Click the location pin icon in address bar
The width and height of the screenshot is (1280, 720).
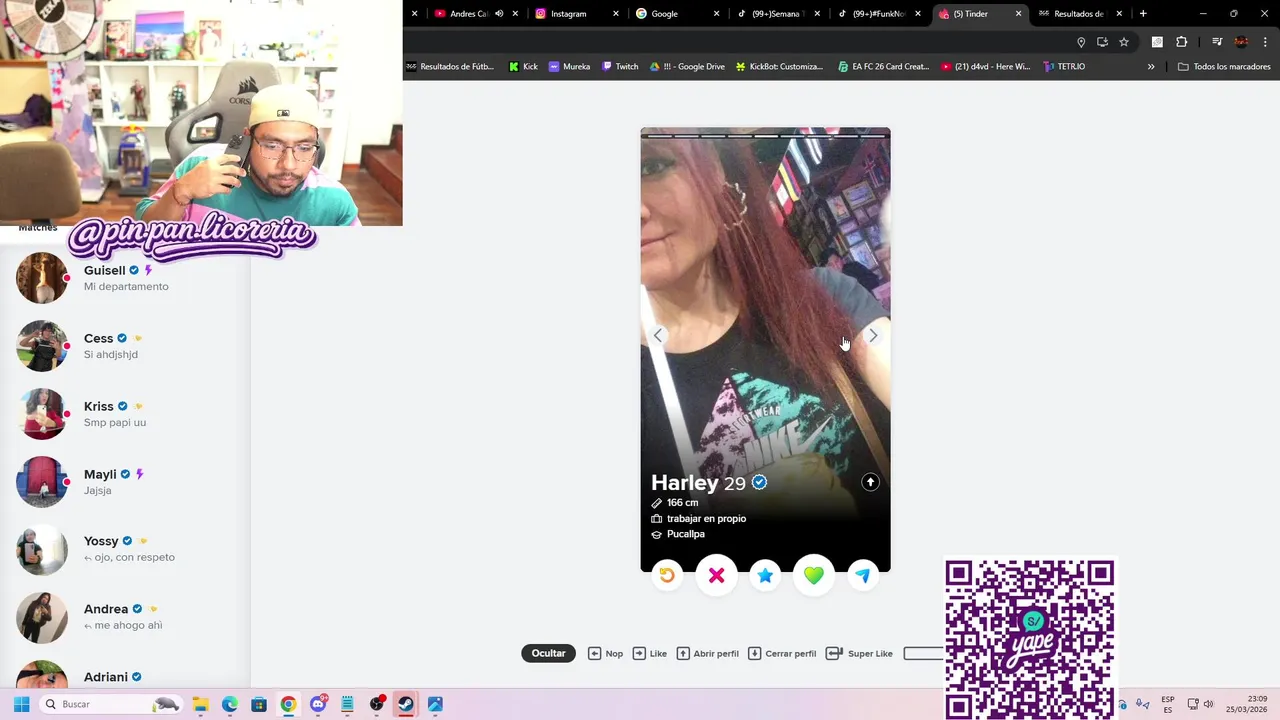tap(1081, 42)
